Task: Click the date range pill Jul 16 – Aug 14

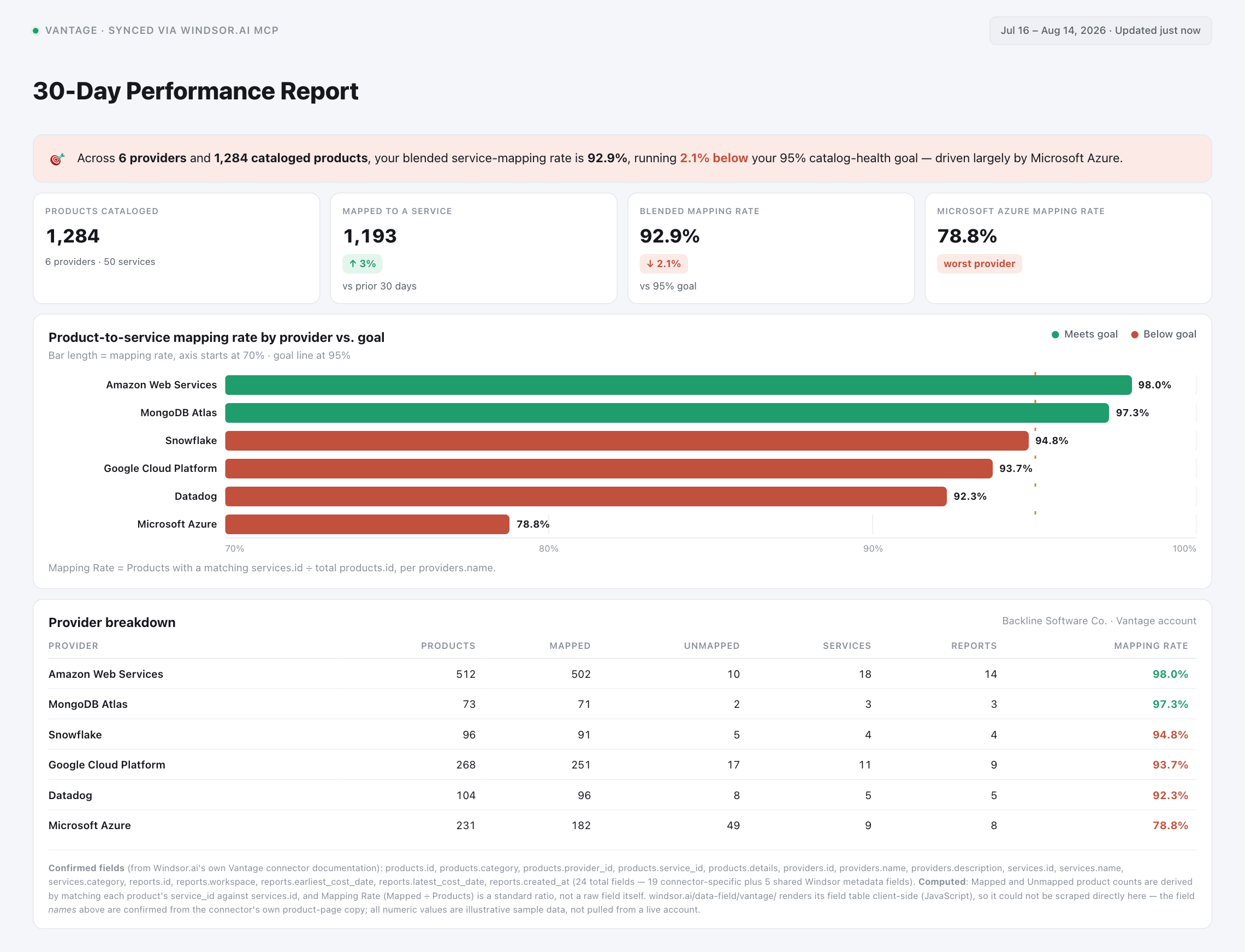Action: coord(1100,31)
